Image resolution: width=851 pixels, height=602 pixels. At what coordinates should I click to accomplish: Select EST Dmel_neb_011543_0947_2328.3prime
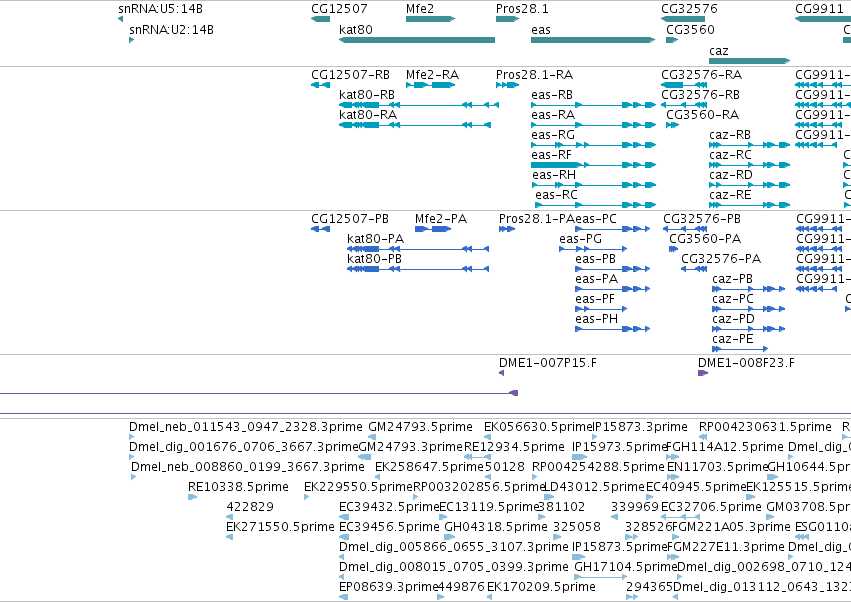click(245, 427)
